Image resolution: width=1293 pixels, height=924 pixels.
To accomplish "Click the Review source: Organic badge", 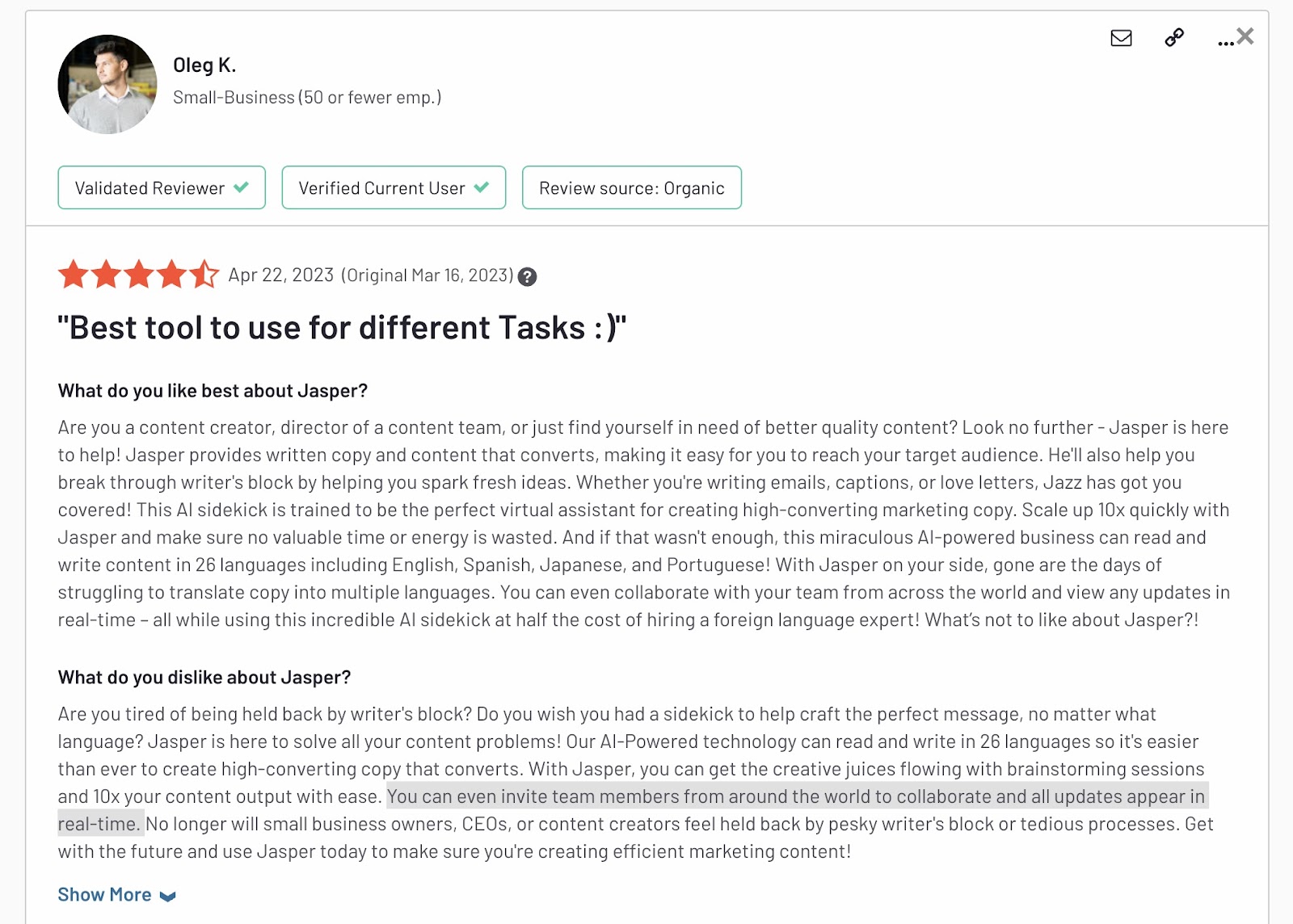I will (x=632, y=187).
